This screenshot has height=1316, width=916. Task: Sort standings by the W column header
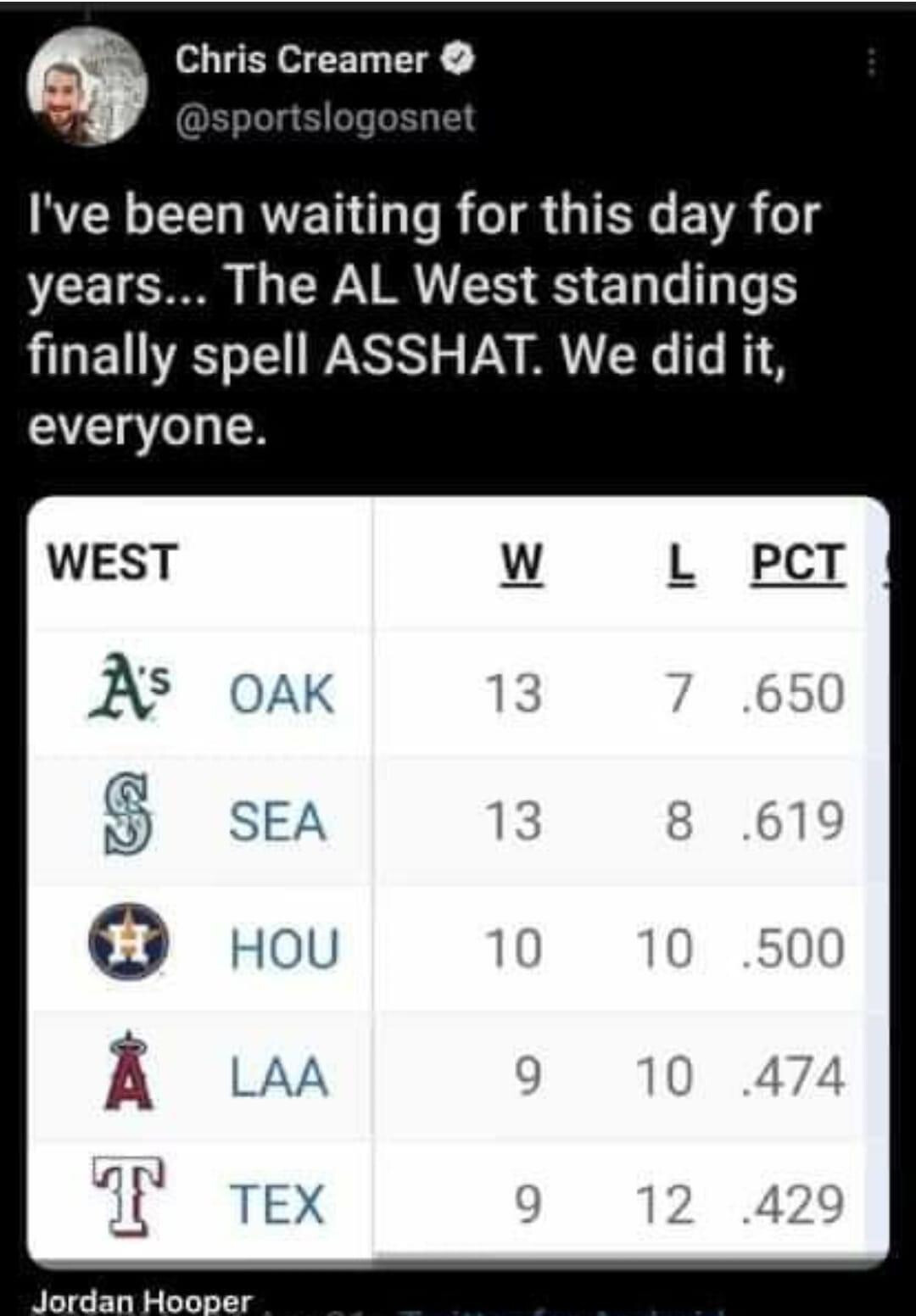(x=521, y=563)
